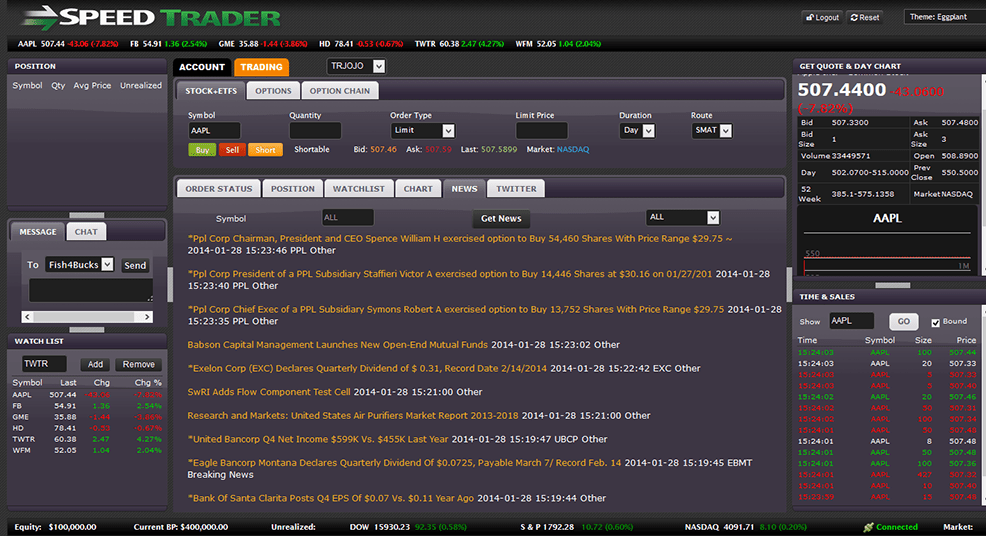Click the red Sell button

point(232,150)
